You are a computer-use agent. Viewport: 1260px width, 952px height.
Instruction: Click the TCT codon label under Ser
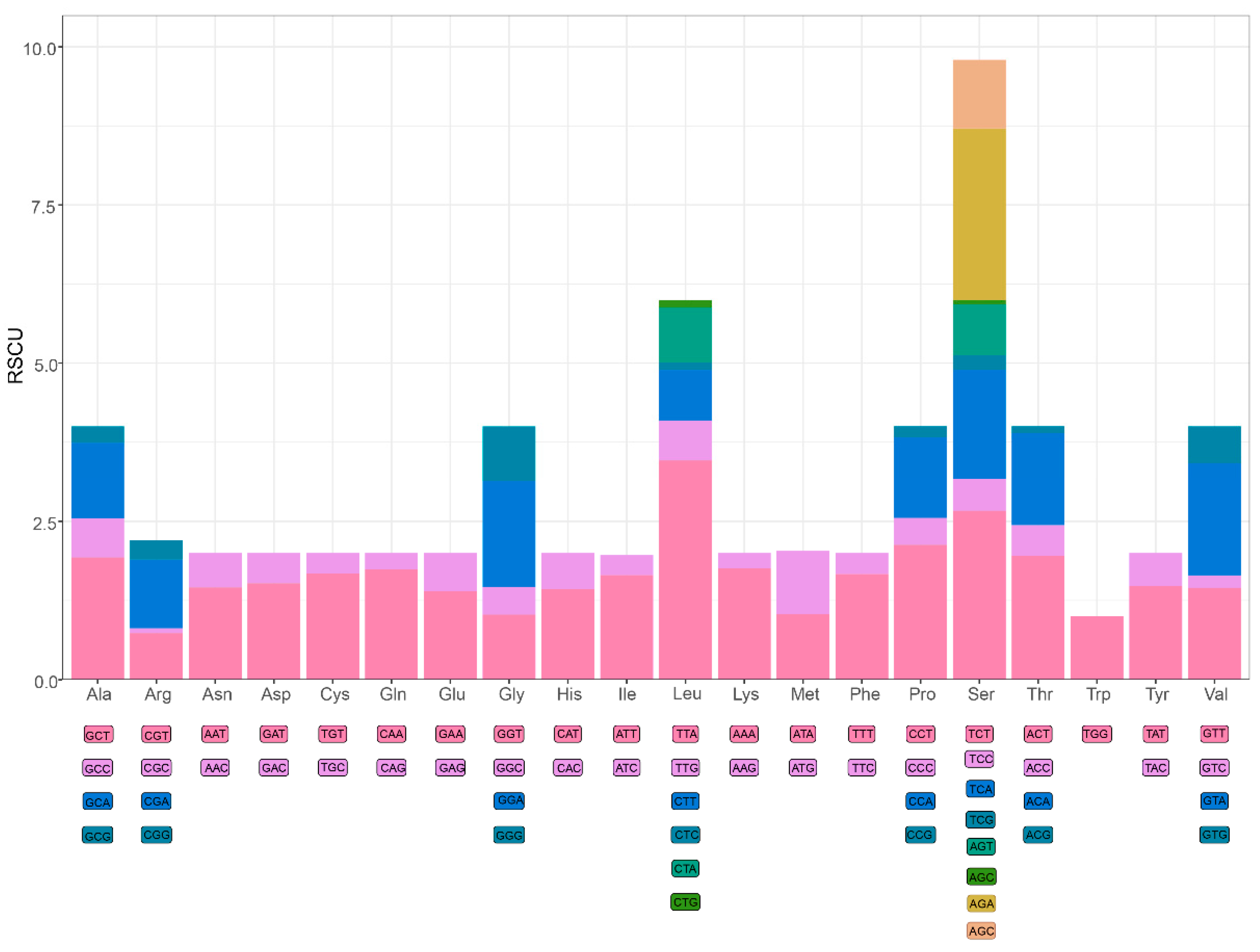[x=980, y=734]
